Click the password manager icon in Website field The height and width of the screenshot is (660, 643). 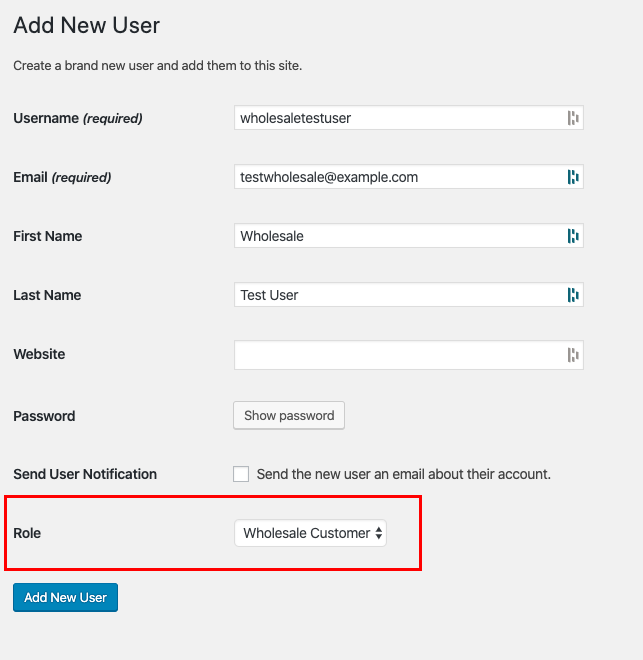click(573, 354)
